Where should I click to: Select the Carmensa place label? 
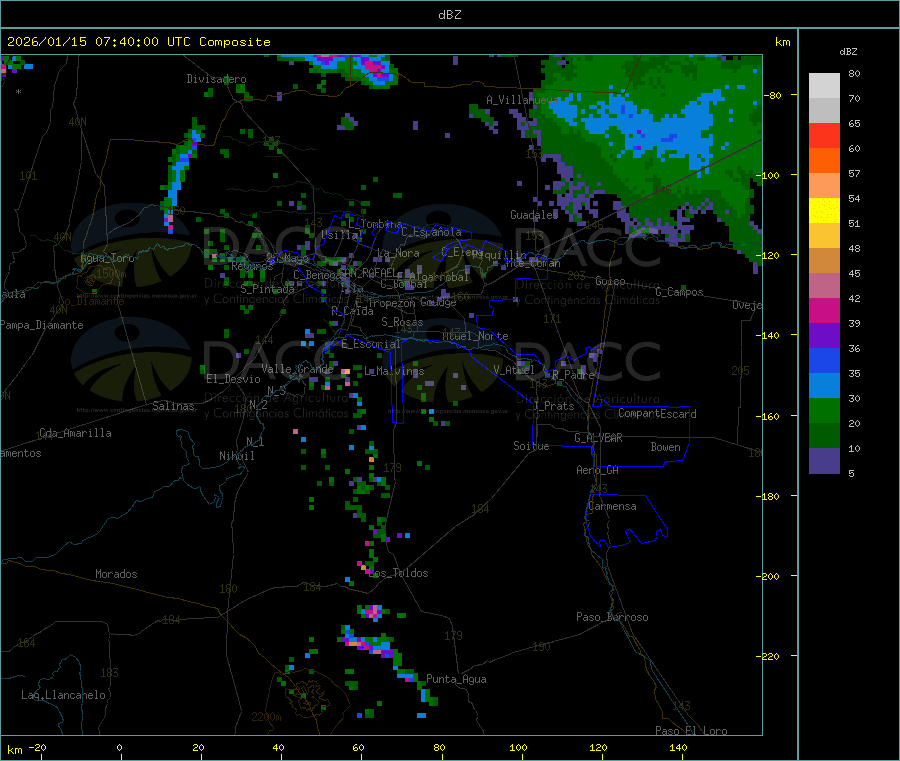click(x=612, y=506)
